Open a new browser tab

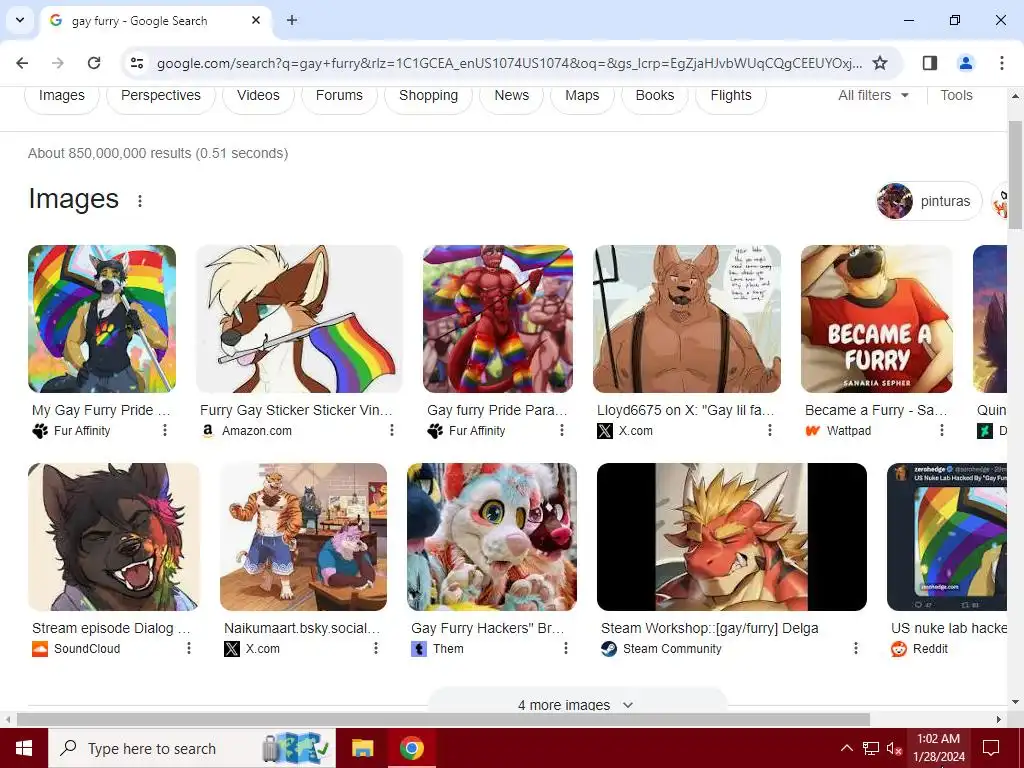(292, 20)
